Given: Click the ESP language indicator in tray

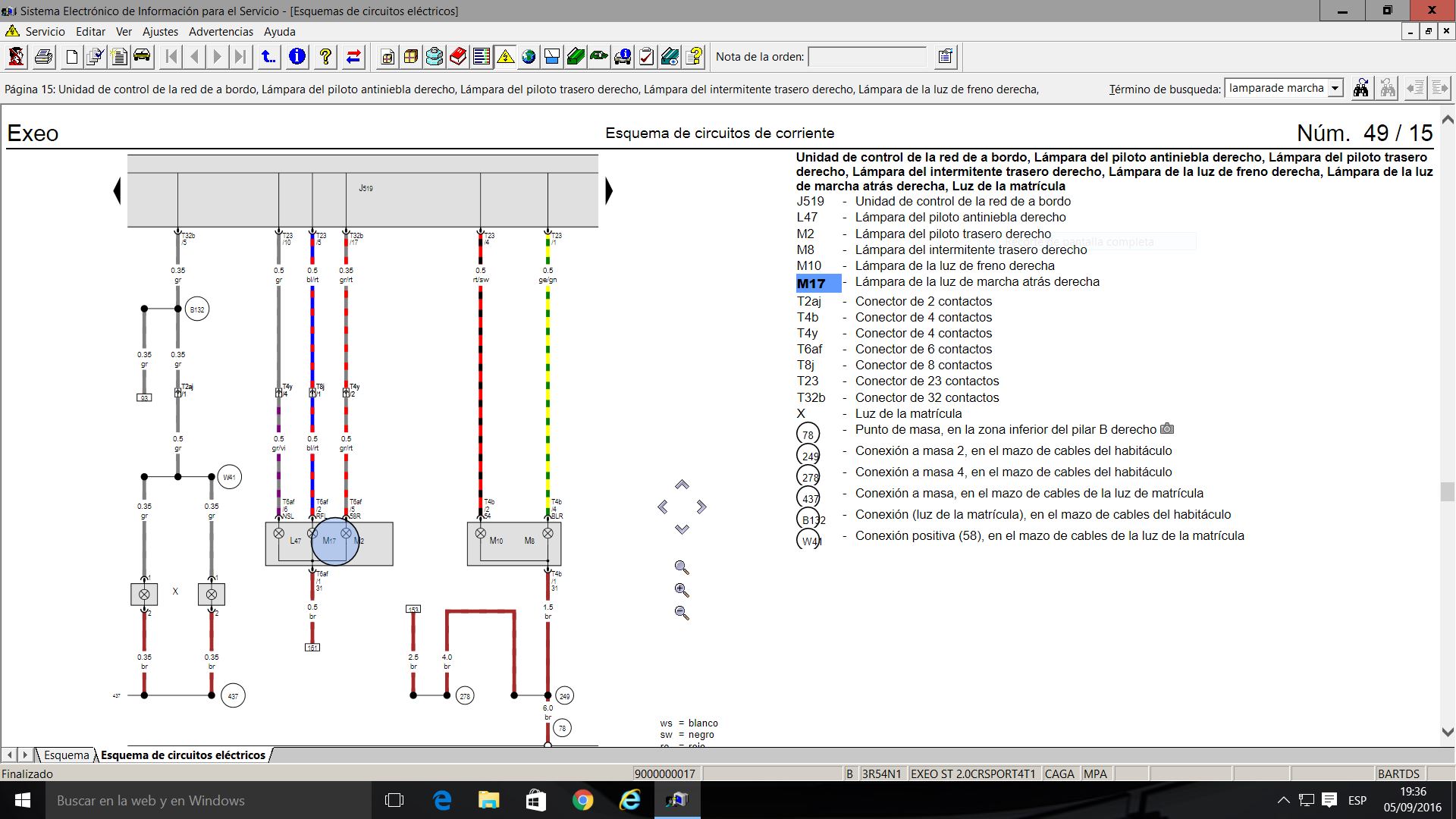Looking at the screenshot, I should click(x=1357, y=800).
